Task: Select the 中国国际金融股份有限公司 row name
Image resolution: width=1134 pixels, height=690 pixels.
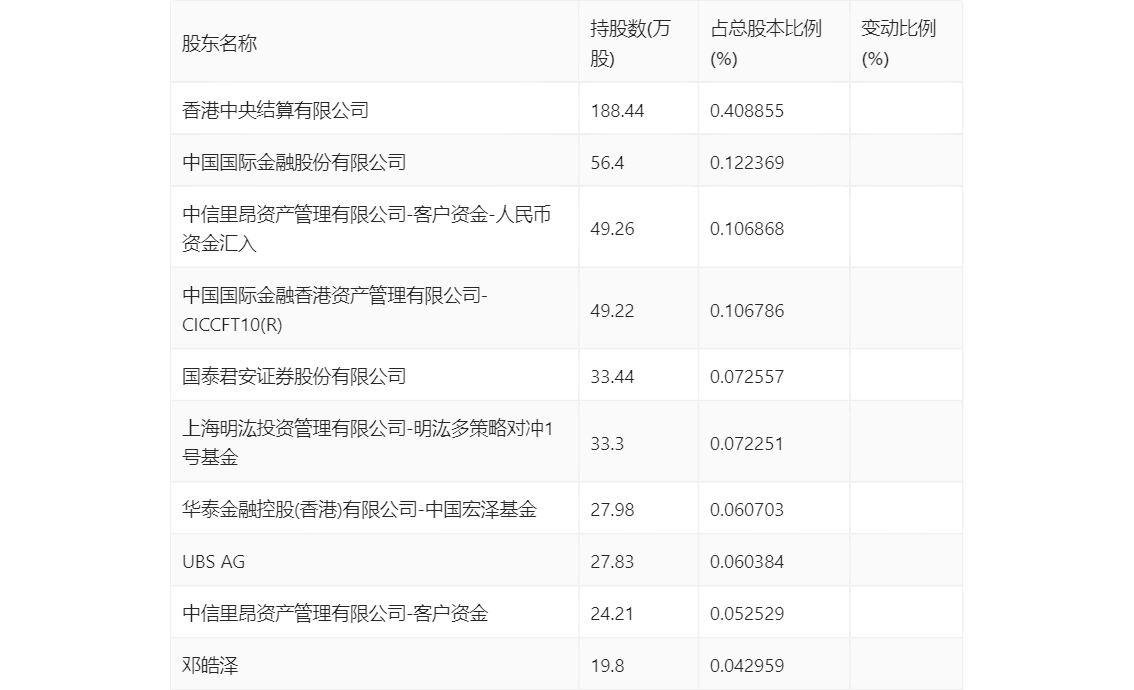Action: [294, 163]
